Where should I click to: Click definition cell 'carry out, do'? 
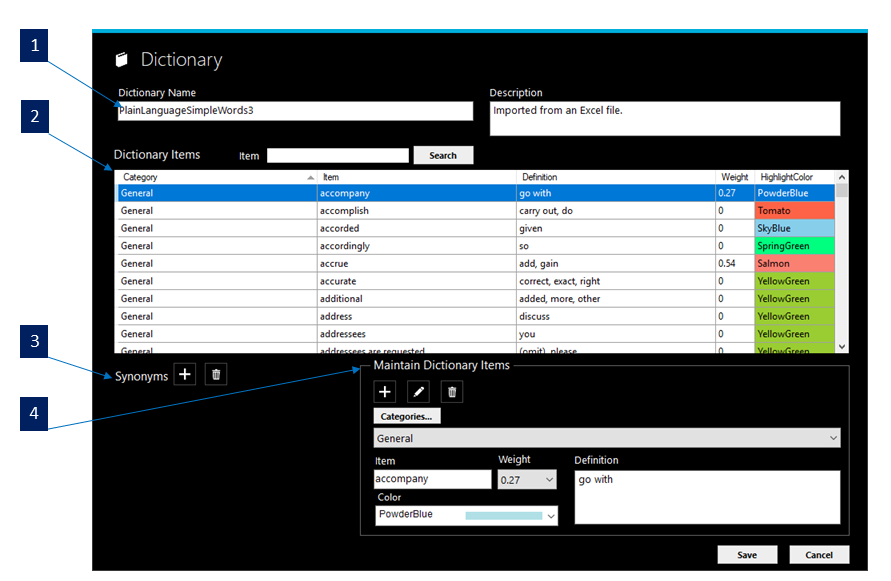pyautogui.click(x=616, y=211)
